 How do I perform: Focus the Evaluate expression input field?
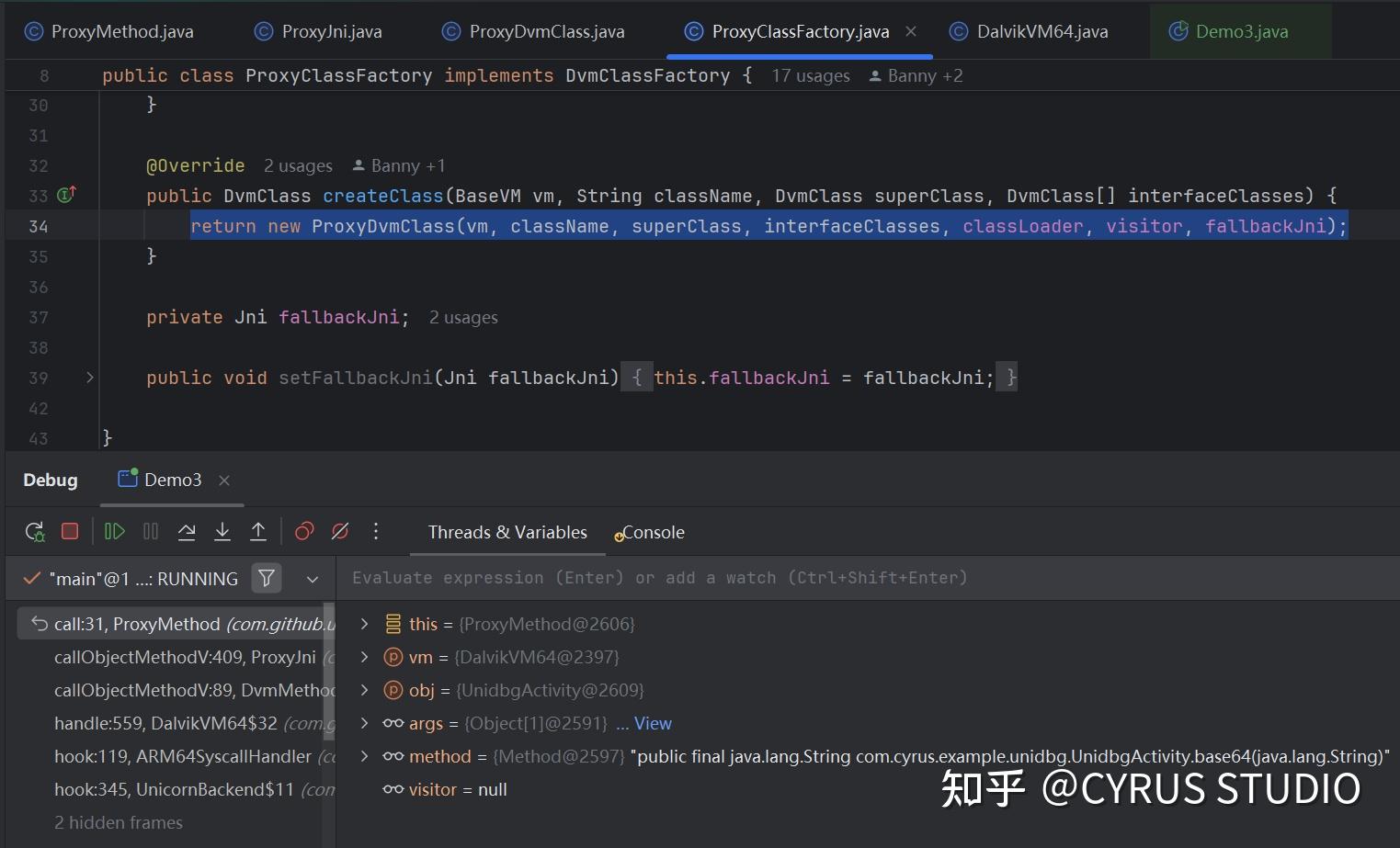coord(867,578)
